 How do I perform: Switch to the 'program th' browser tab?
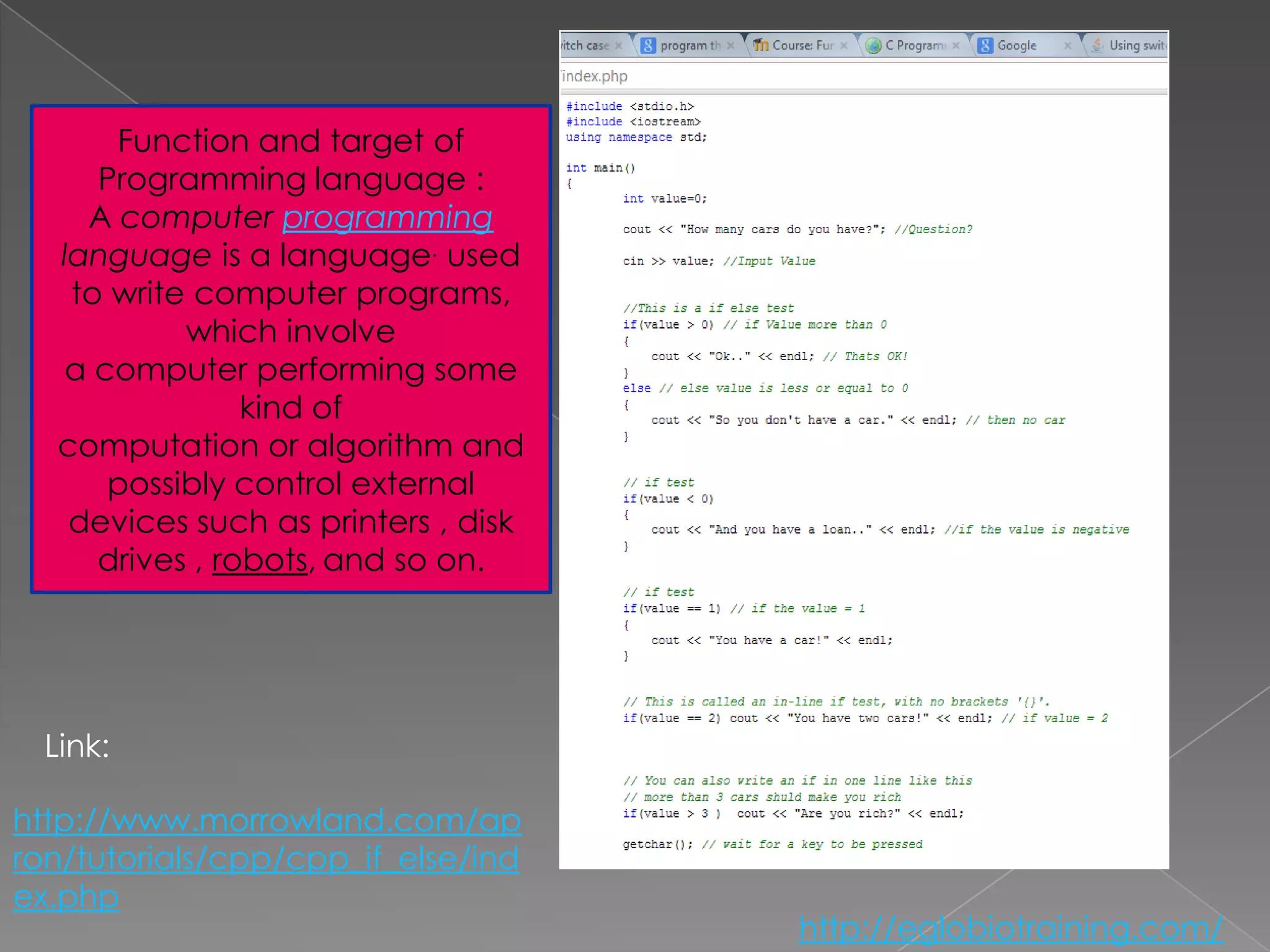point(688,45)
